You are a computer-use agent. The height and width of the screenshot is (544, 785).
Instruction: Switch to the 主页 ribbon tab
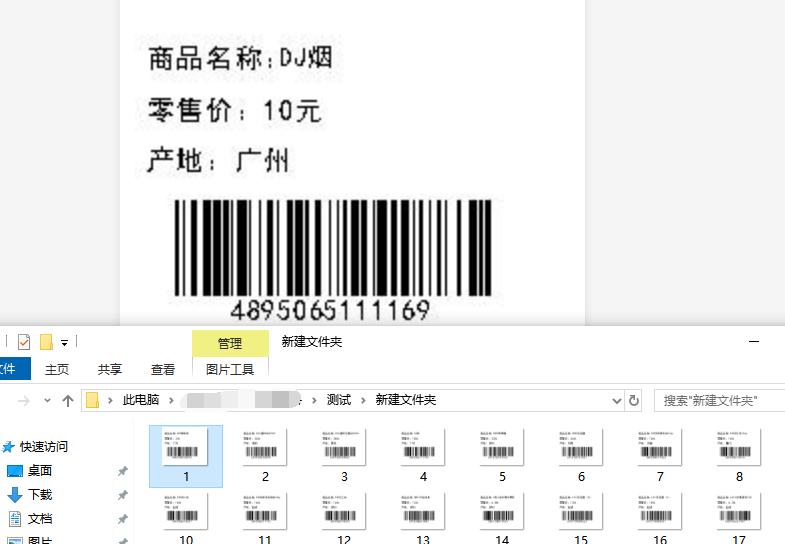click(57, 369)
